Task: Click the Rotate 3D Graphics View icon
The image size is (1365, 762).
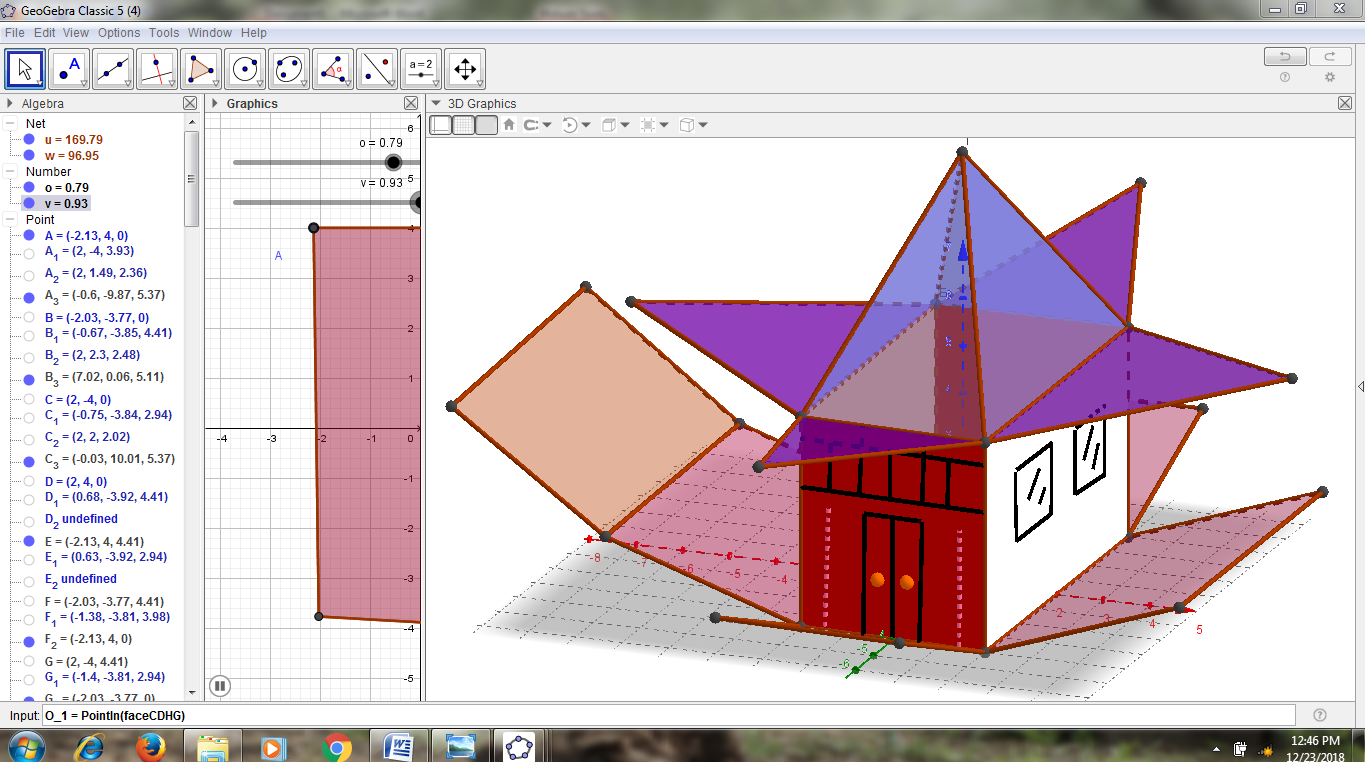Action: point(568,124)
